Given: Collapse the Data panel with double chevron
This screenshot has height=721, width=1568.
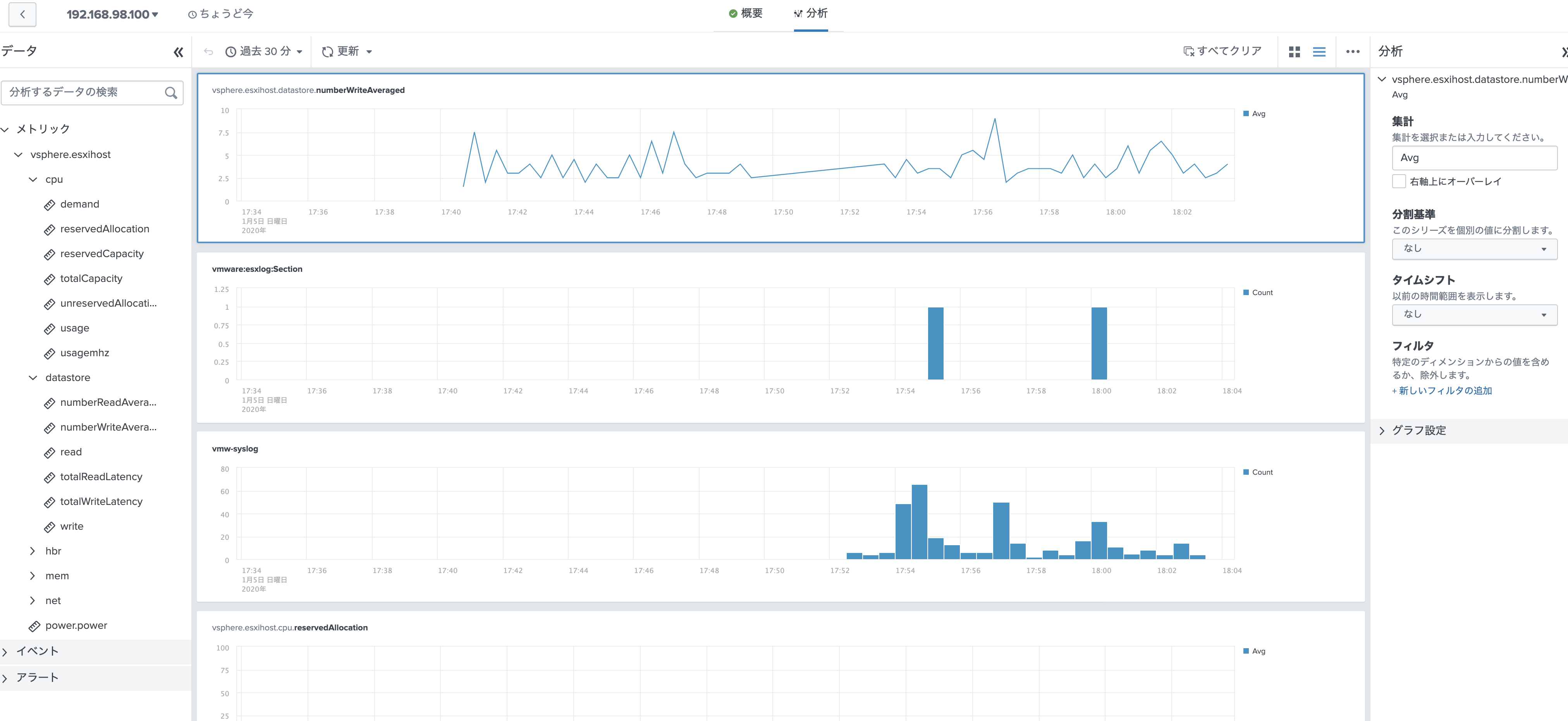Looking at the screenshot, I should point(178,52).
